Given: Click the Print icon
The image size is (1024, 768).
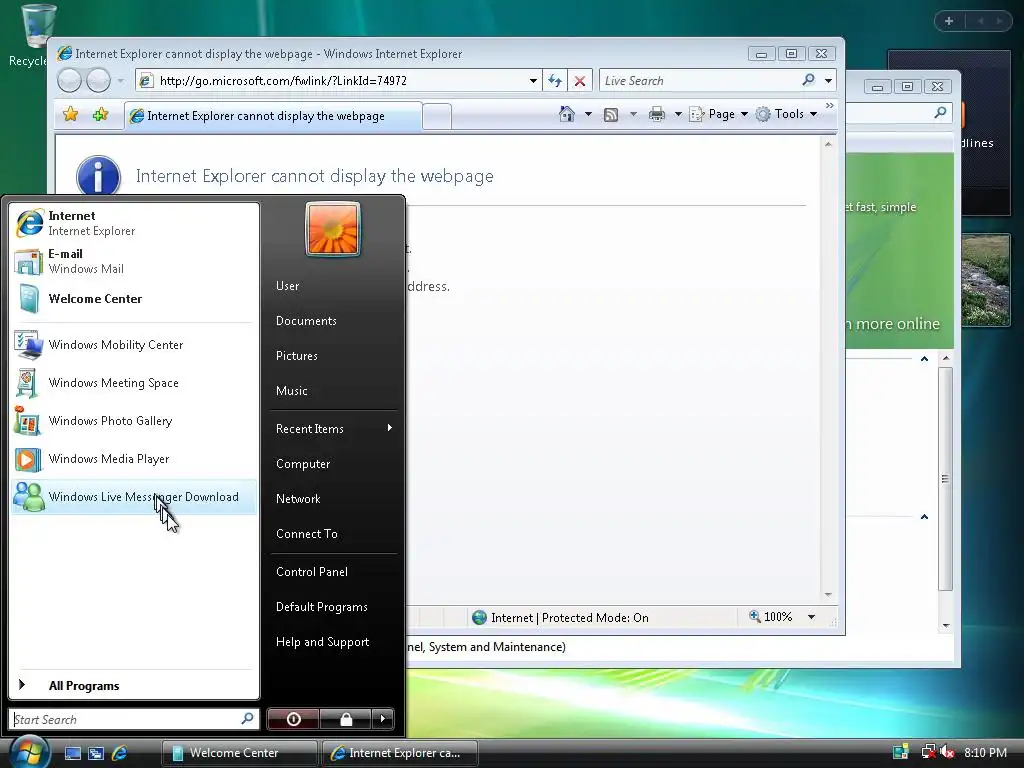Looking at the screenshot, I should 656,114.
